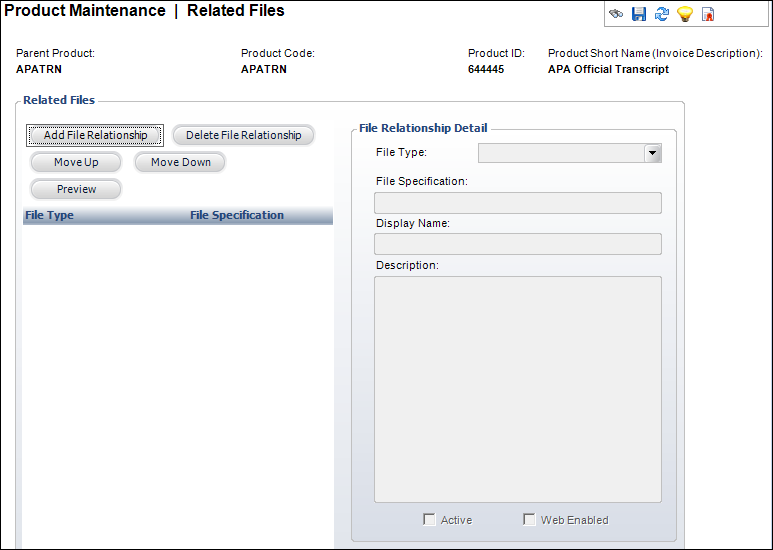The height and width of the screenshot is (550, 773).
Task: Save using the blue floppy disk icon
Action: [639, 14]
